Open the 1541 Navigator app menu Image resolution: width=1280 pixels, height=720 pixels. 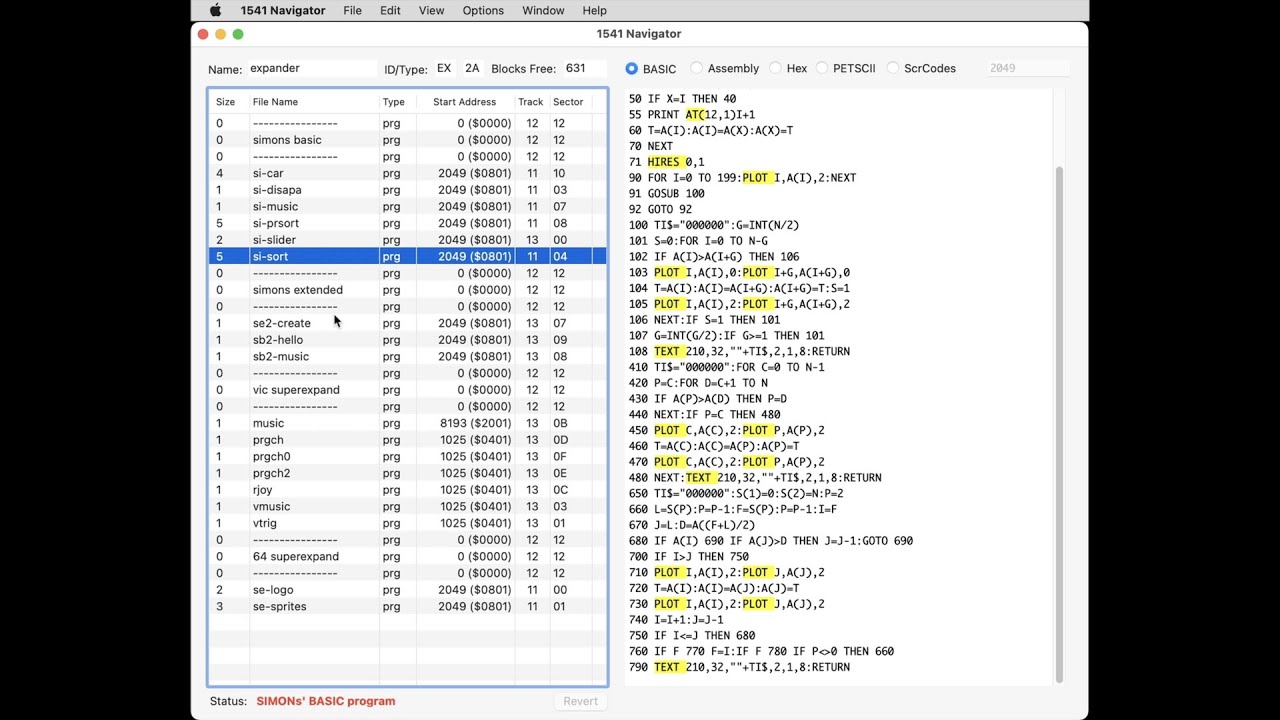[282, 10]
